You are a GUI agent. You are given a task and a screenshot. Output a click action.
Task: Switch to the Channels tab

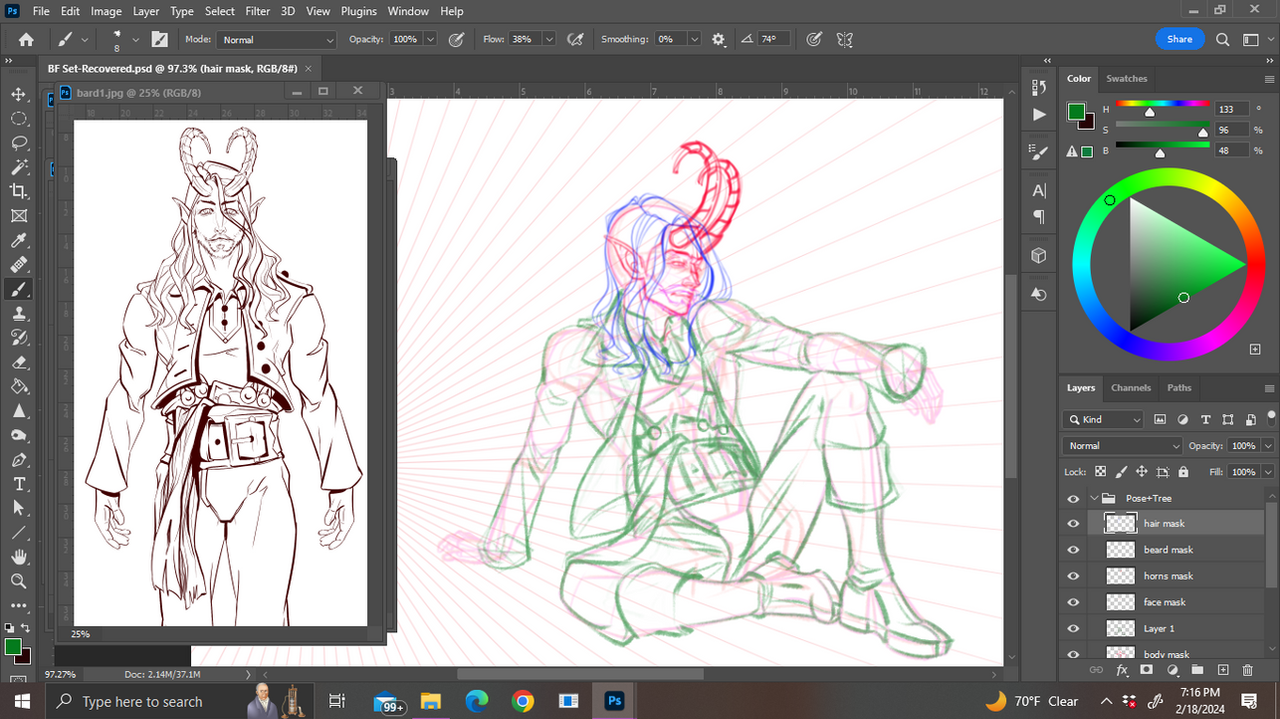pos(1131,388)
